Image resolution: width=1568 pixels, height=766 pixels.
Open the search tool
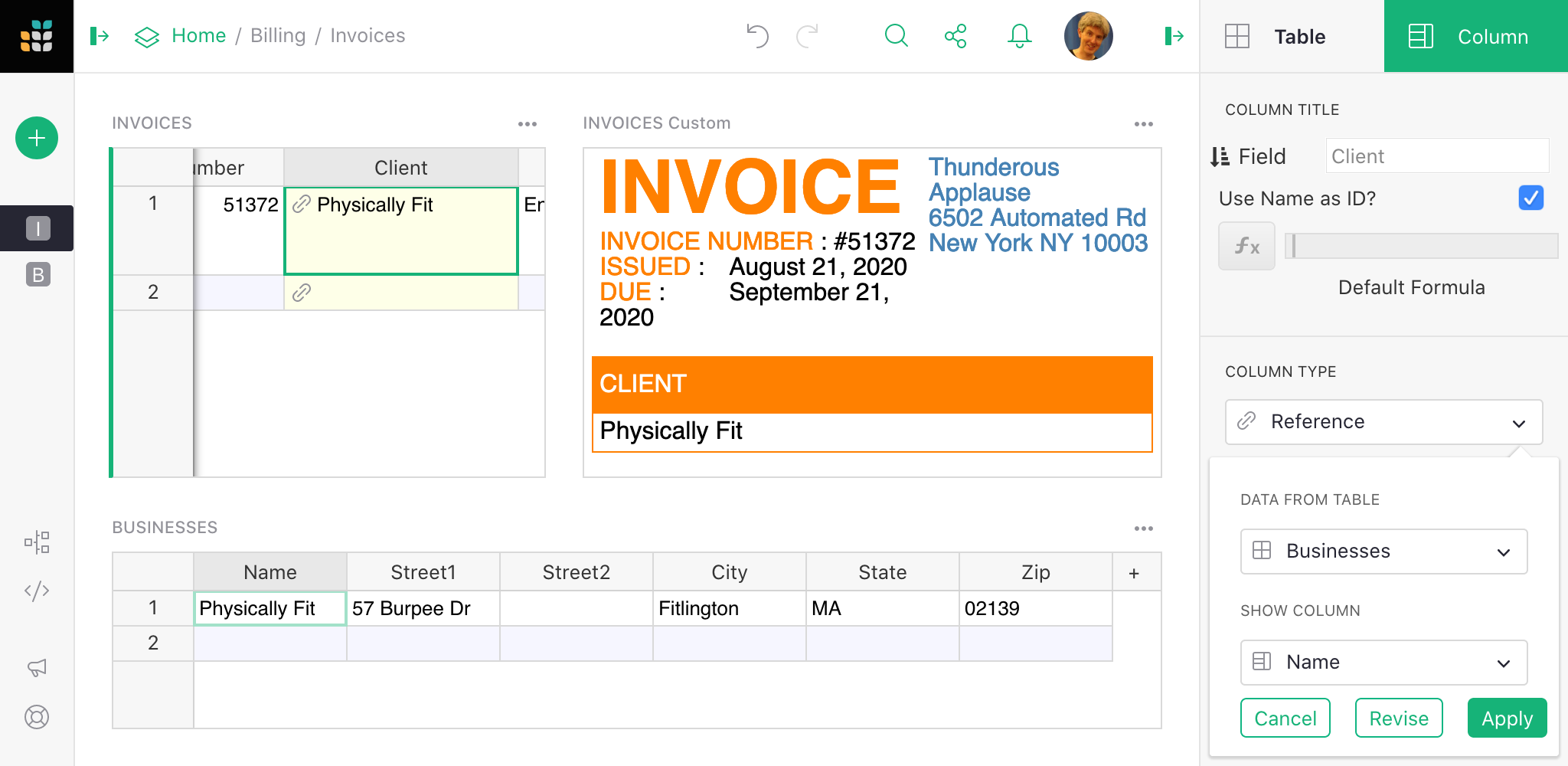click(896, 35)
